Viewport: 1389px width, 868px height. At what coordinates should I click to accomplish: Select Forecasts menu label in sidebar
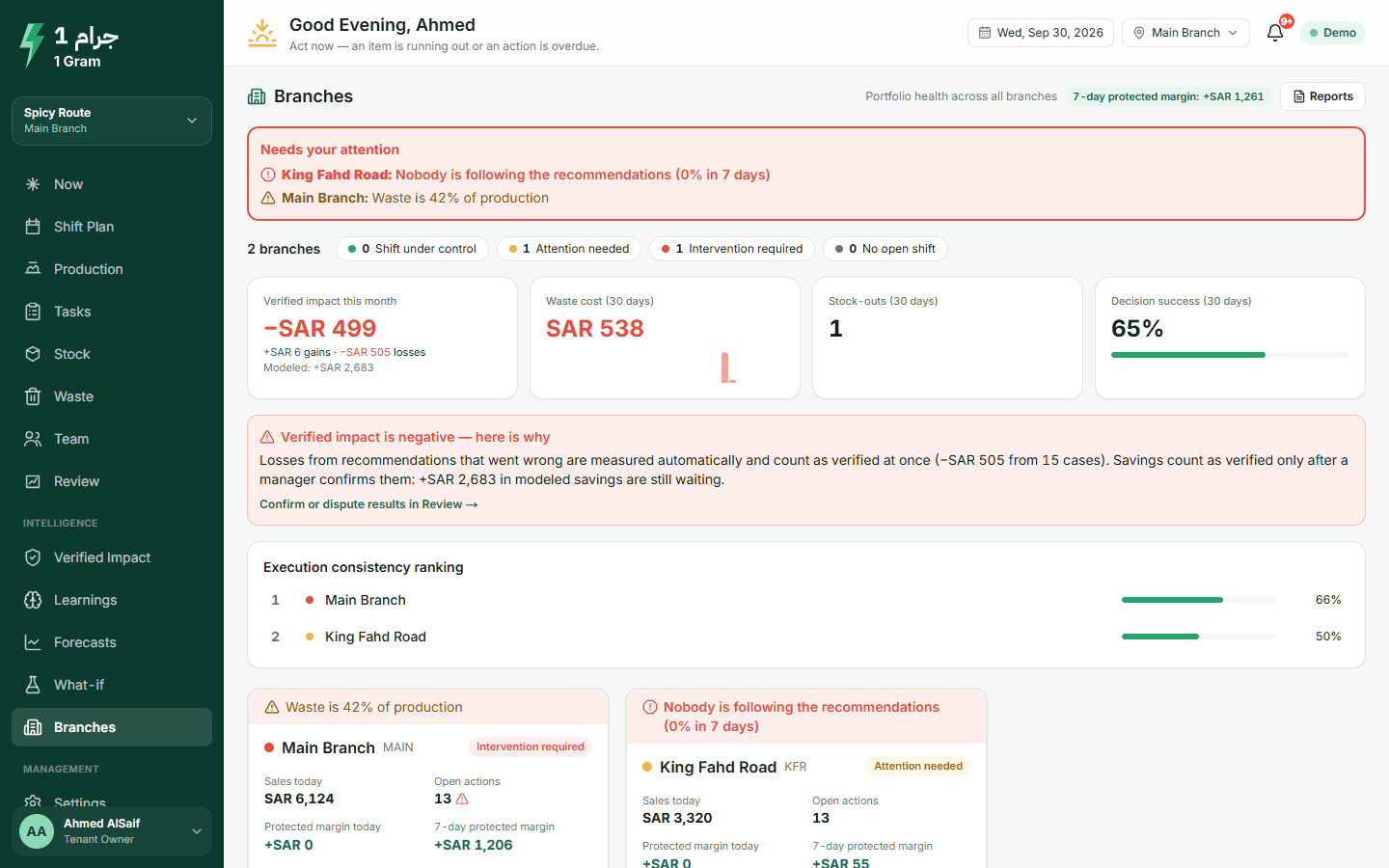click(x=85, y=642)
